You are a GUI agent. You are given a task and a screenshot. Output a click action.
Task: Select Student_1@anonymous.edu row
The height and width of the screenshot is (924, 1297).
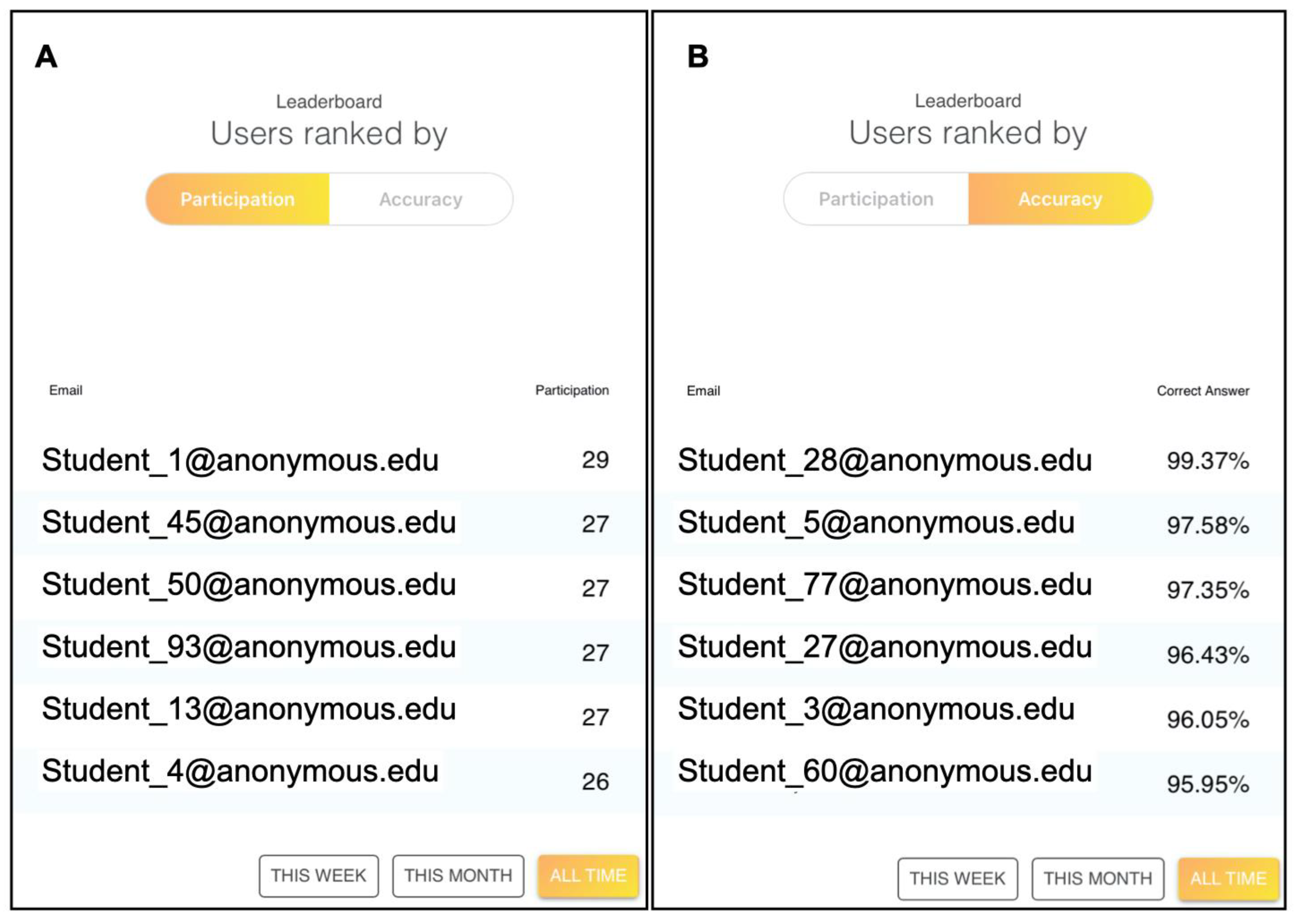coord(240,460)
